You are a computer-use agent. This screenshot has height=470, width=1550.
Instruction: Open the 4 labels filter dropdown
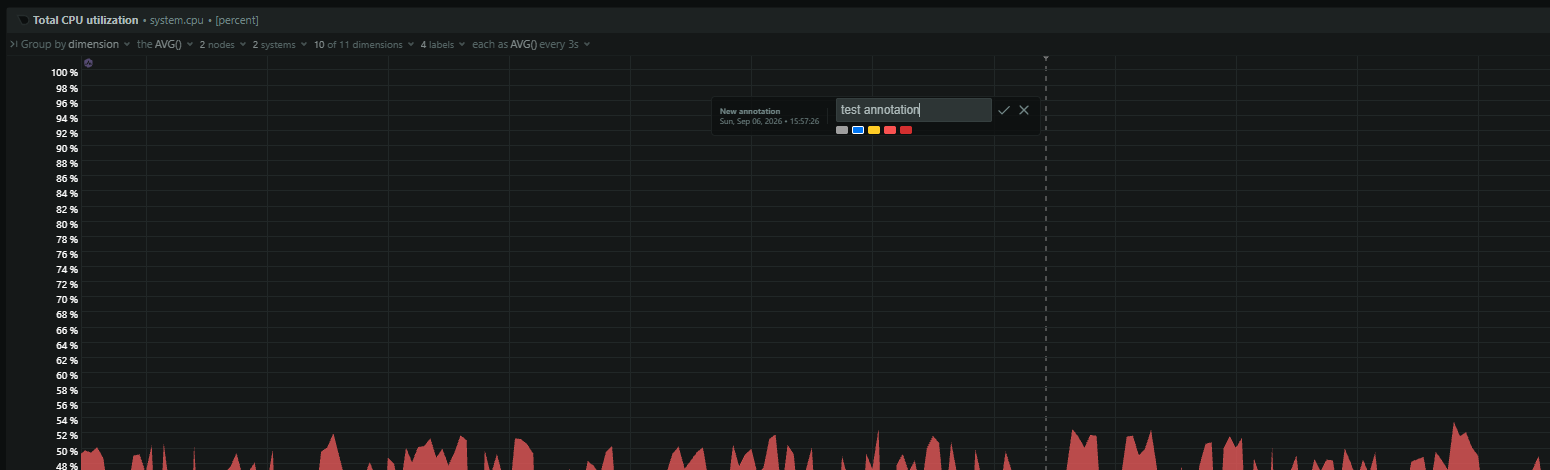click(x=443, y=44)
